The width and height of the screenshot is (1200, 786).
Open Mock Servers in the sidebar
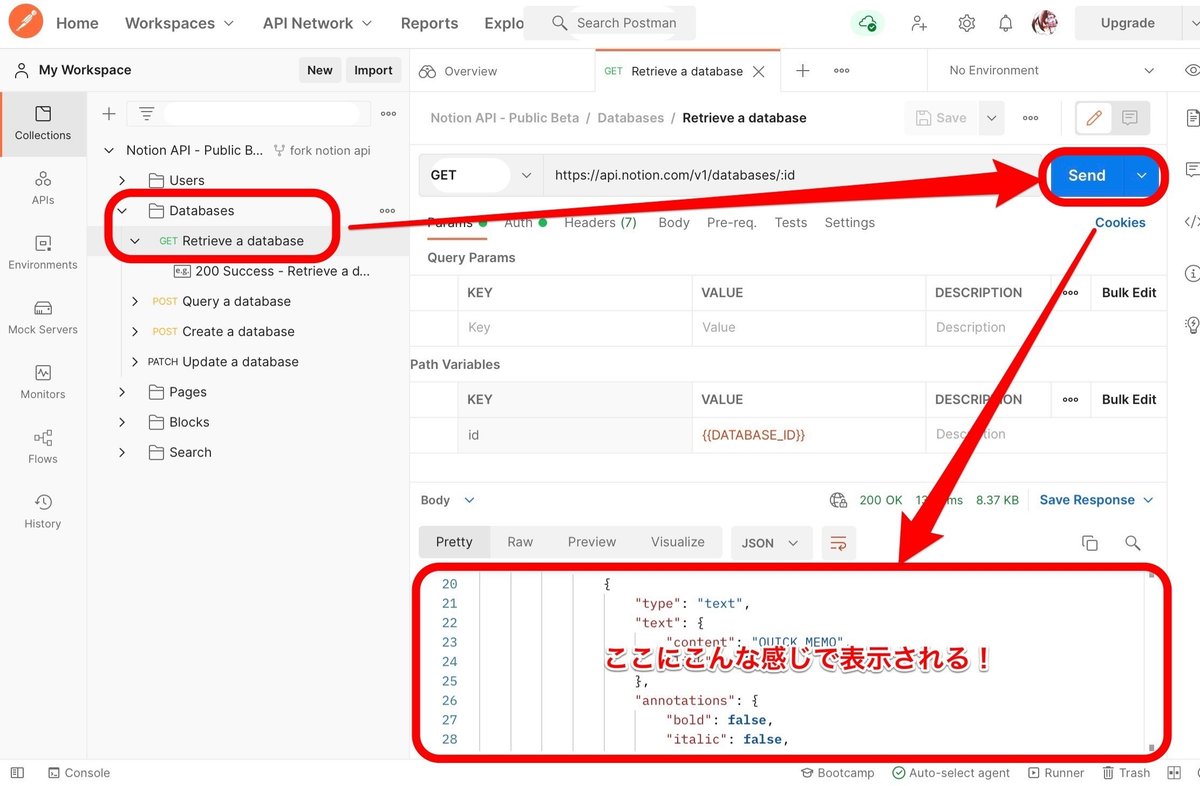(x=43, y=317)
